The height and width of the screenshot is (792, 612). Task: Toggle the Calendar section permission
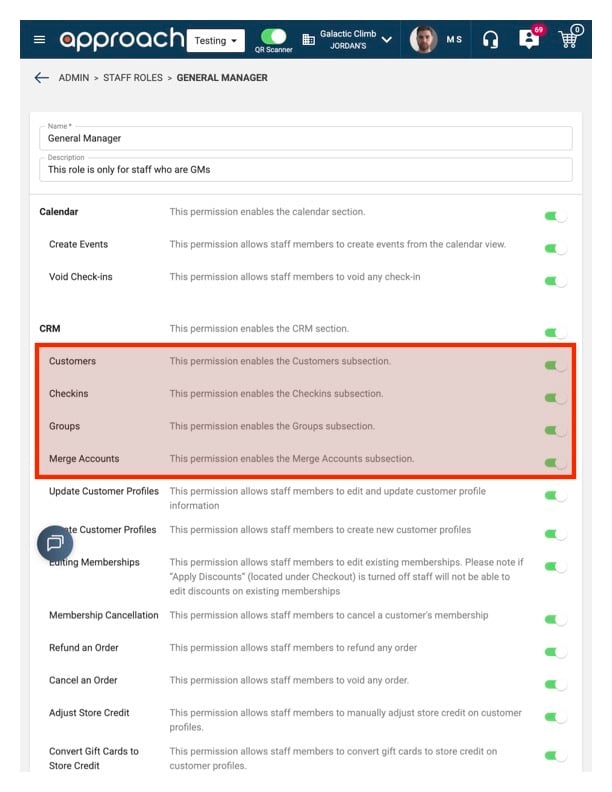[555, 216]
